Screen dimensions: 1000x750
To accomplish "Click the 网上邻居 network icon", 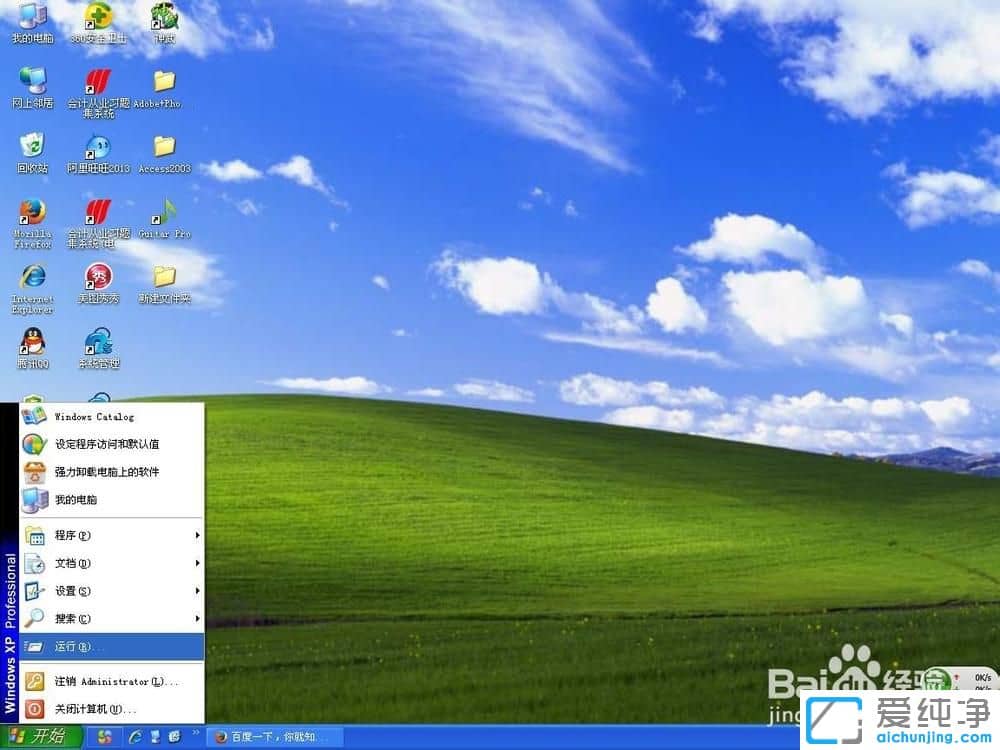I will click(x=32, y=81).
